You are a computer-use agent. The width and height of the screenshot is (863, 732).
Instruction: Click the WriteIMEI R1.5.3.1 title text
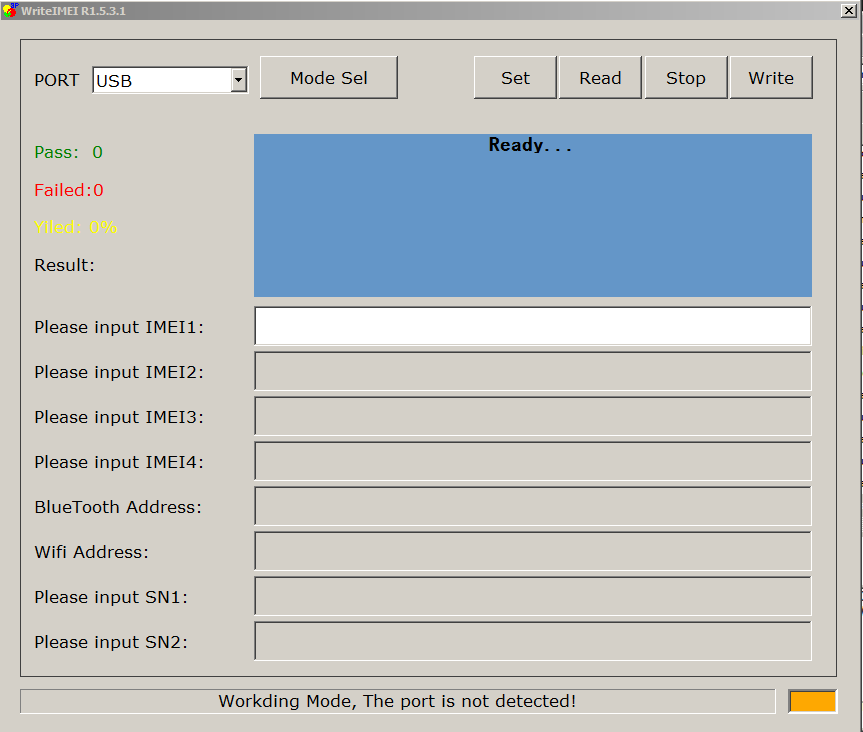[73, 11]
